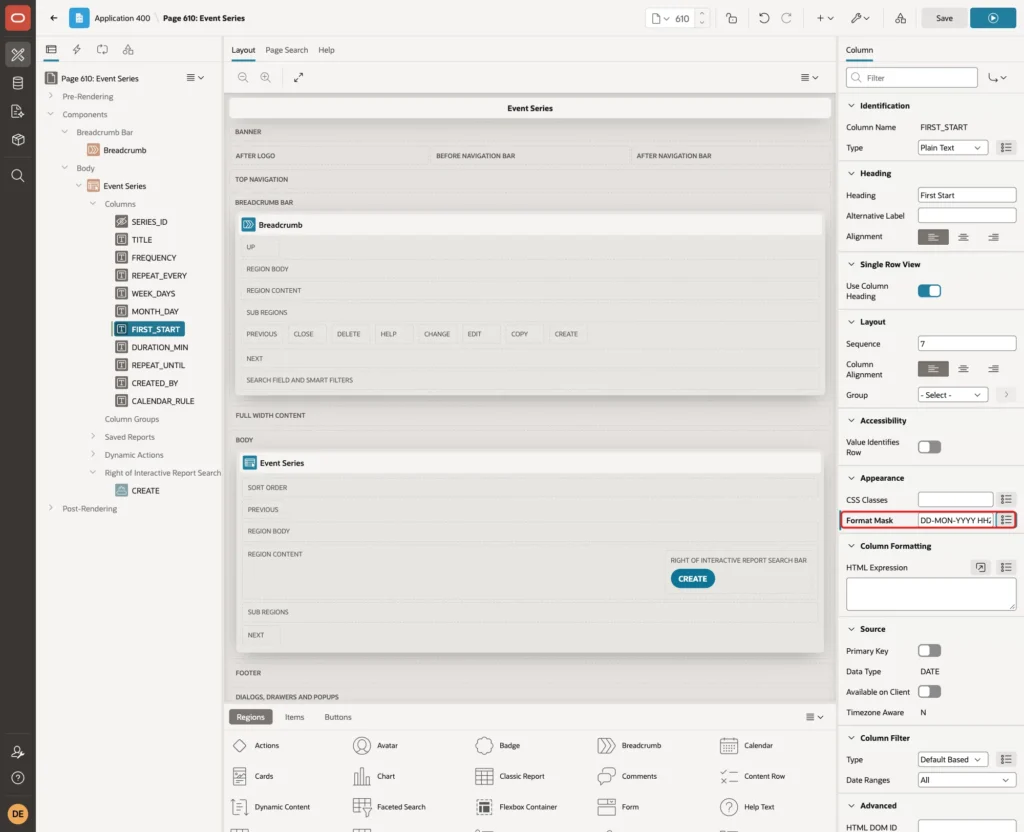Open the App Builder sidebar icon
The width and height of the screenshot is (1024, 832).
pyautogui.click(x=18, y=55)
